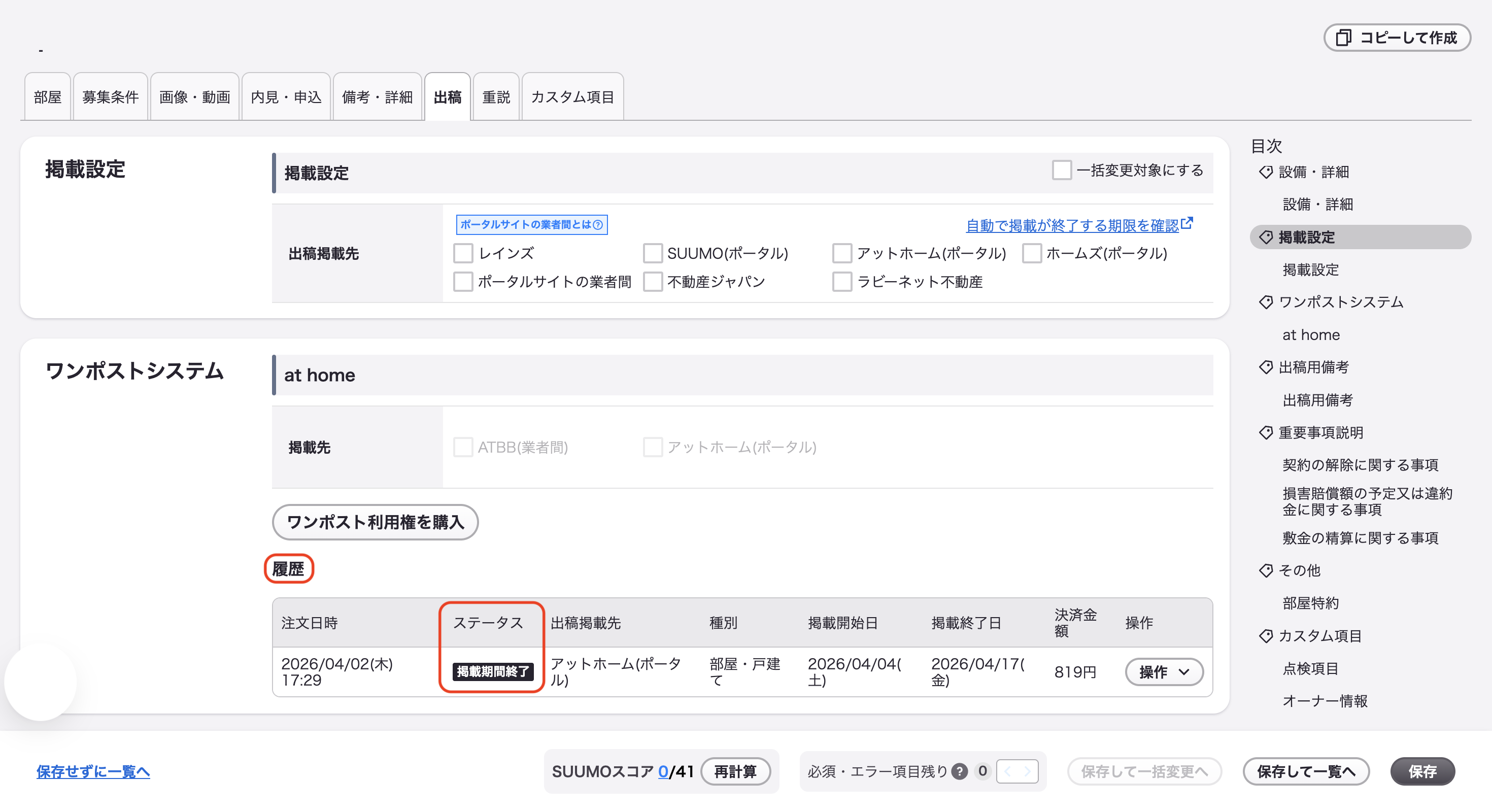Screen dimensions: 1492x812
Task: Open 自動で掲載が終了する期限を確認 link
Action: (1073, 225)
